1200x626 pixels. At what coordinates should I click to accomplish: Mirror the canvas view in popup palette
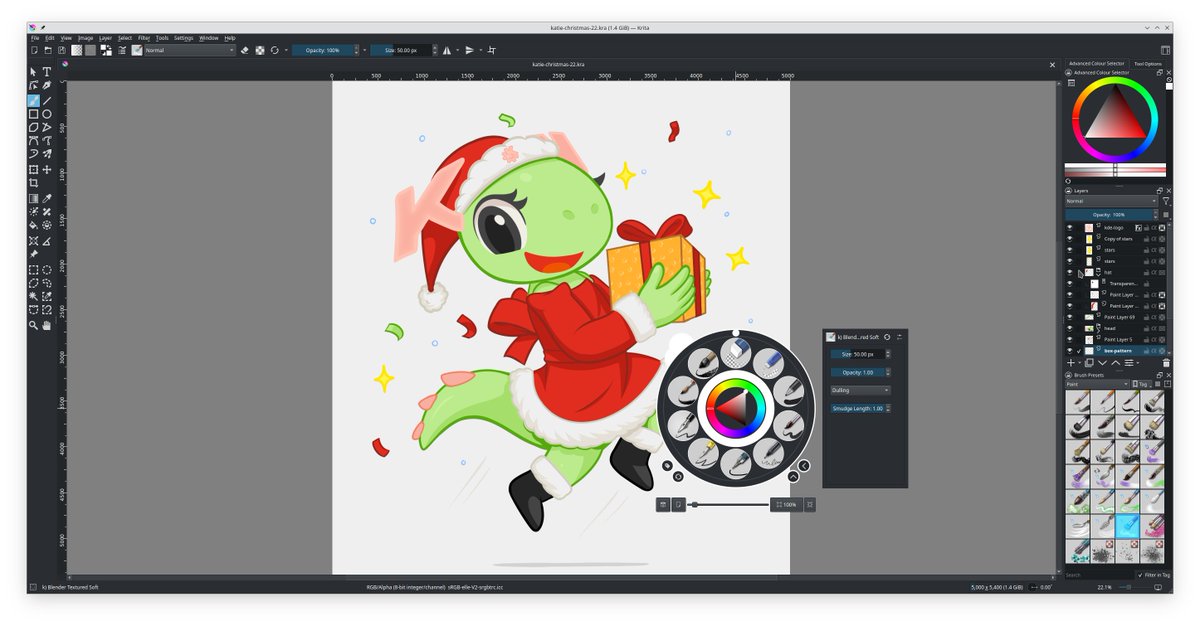click(x=663, y=505)
